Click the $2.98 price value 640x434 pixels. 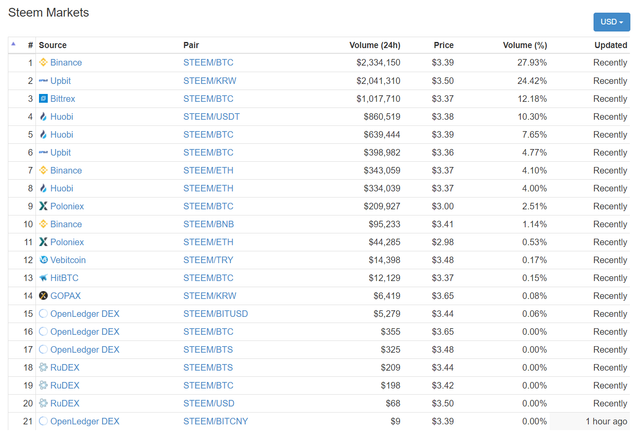(x=443, y=242)
